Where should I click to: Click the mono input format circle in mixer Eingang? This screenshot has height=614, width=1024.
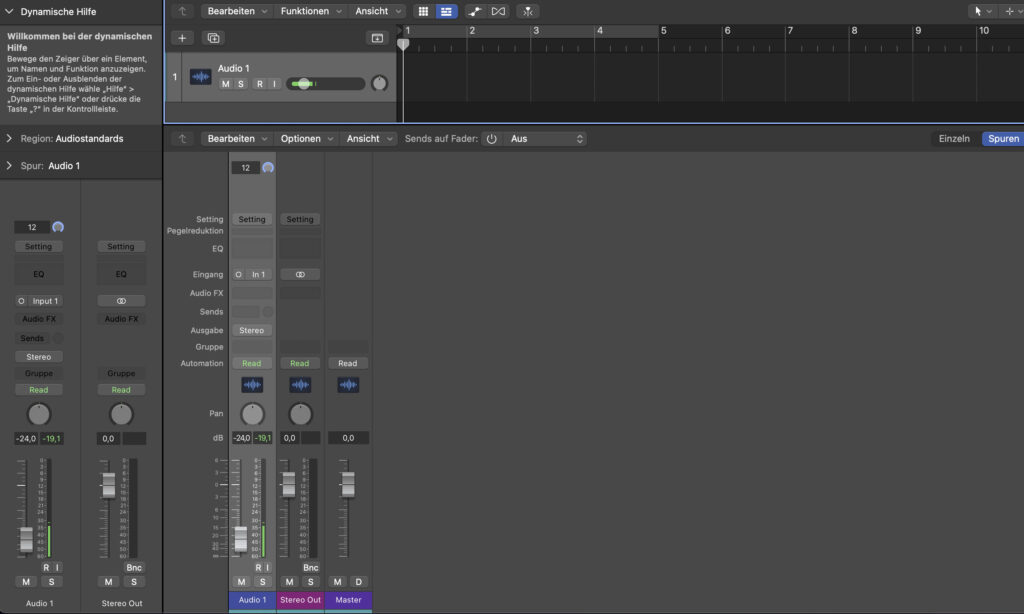(238, 274)
